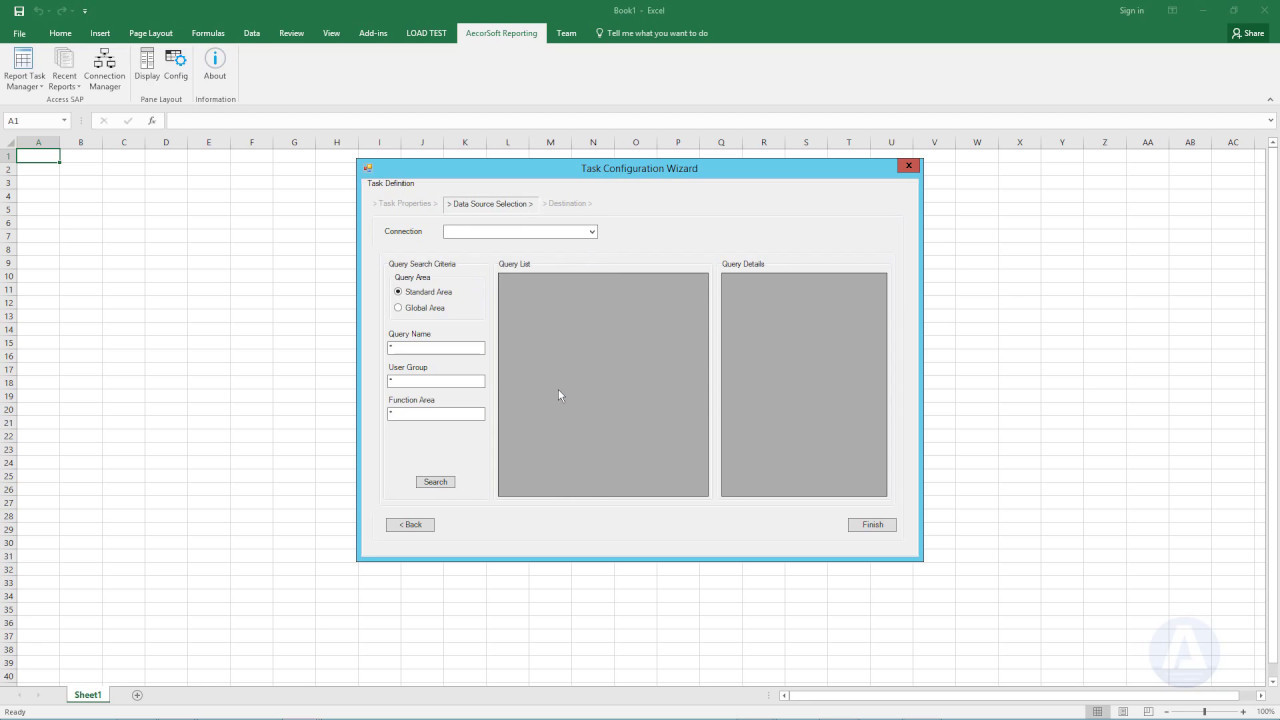Image resolution: width=1280 pixels, height=720 pixels.
Task: Click select-all corner of worksheet
Action: [x=8, y=142]
